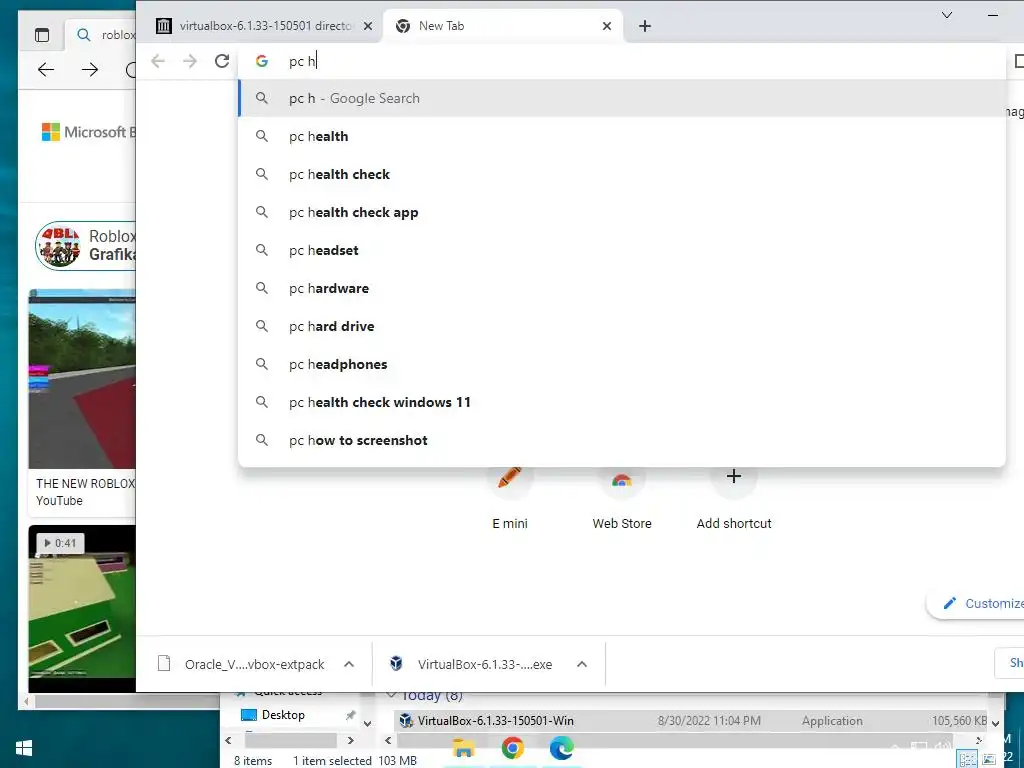Click Edge window forward arrow
1024x768 pixels.
coord(90,70)
